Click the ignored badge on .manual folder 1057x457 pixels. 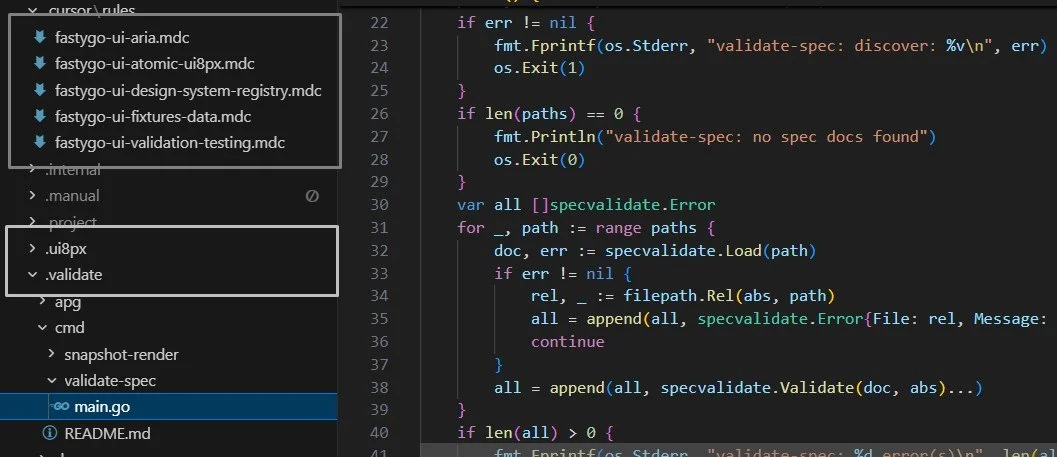coord(312,196)
